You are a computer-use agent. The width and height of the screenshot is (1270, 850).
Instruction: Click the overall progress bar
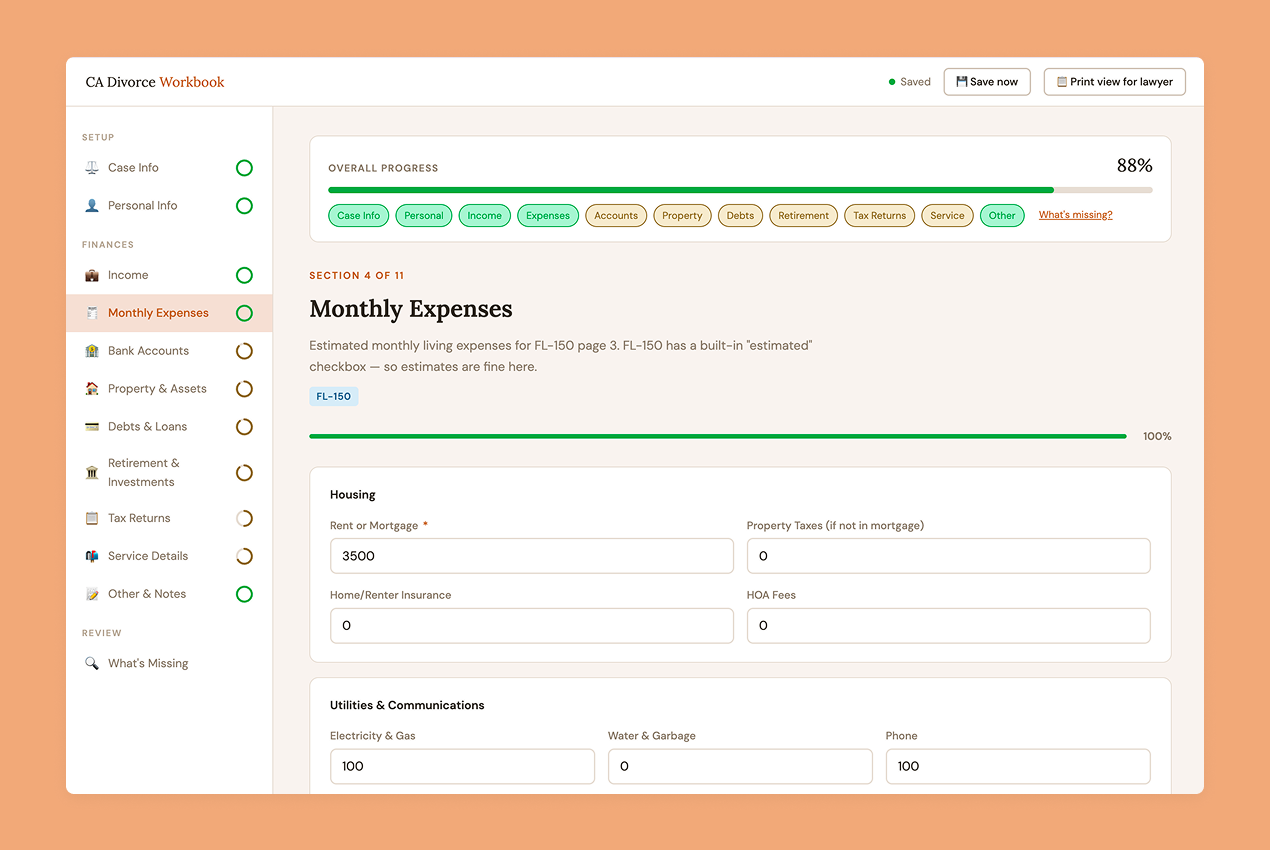(x=740, y=190)
